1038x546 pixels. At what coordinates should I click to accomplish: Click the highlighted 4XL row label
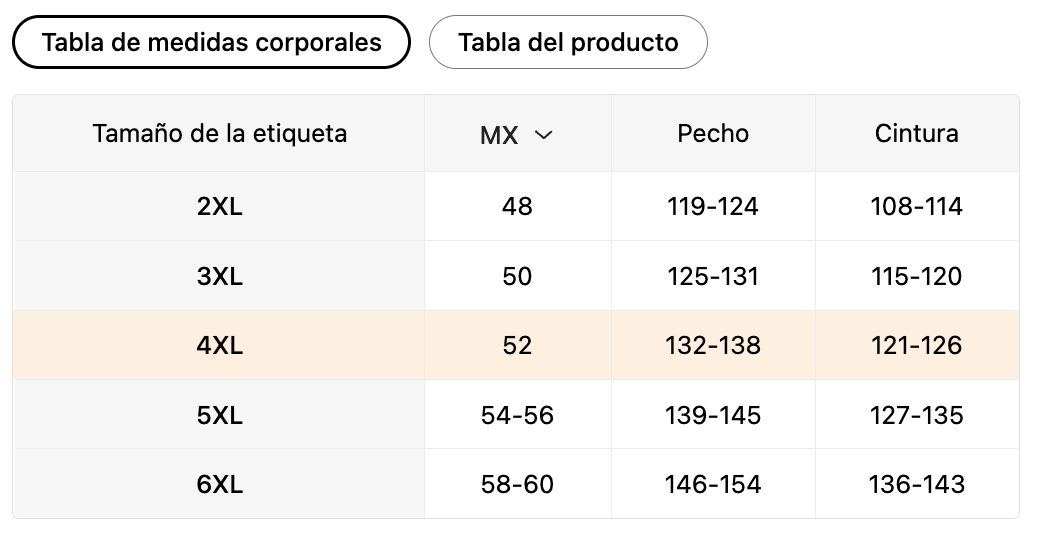point(219,345)
